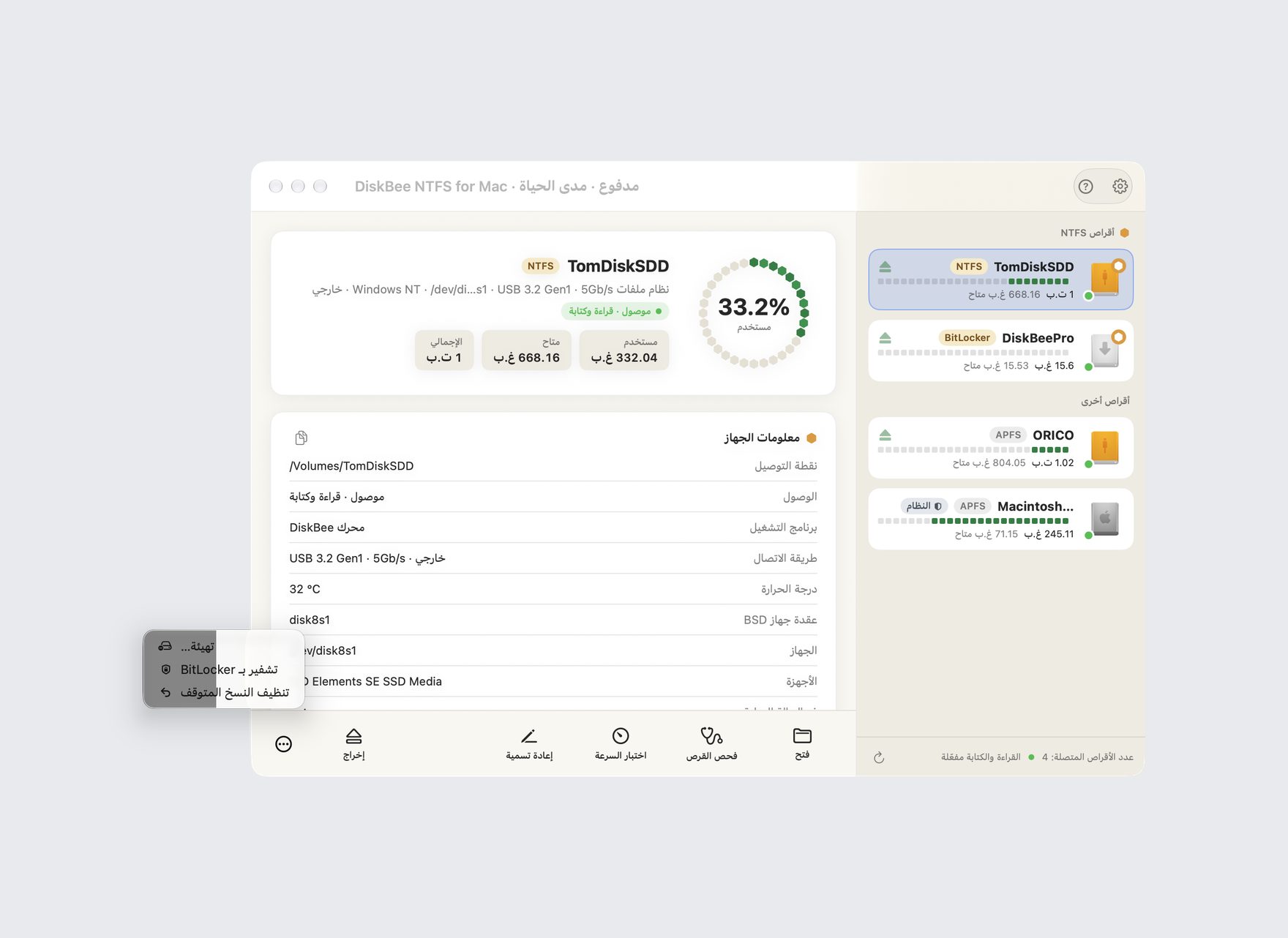
Task: Choose تهيئة format menu entry
Action: pyautogui.click(x=224, y=646)
